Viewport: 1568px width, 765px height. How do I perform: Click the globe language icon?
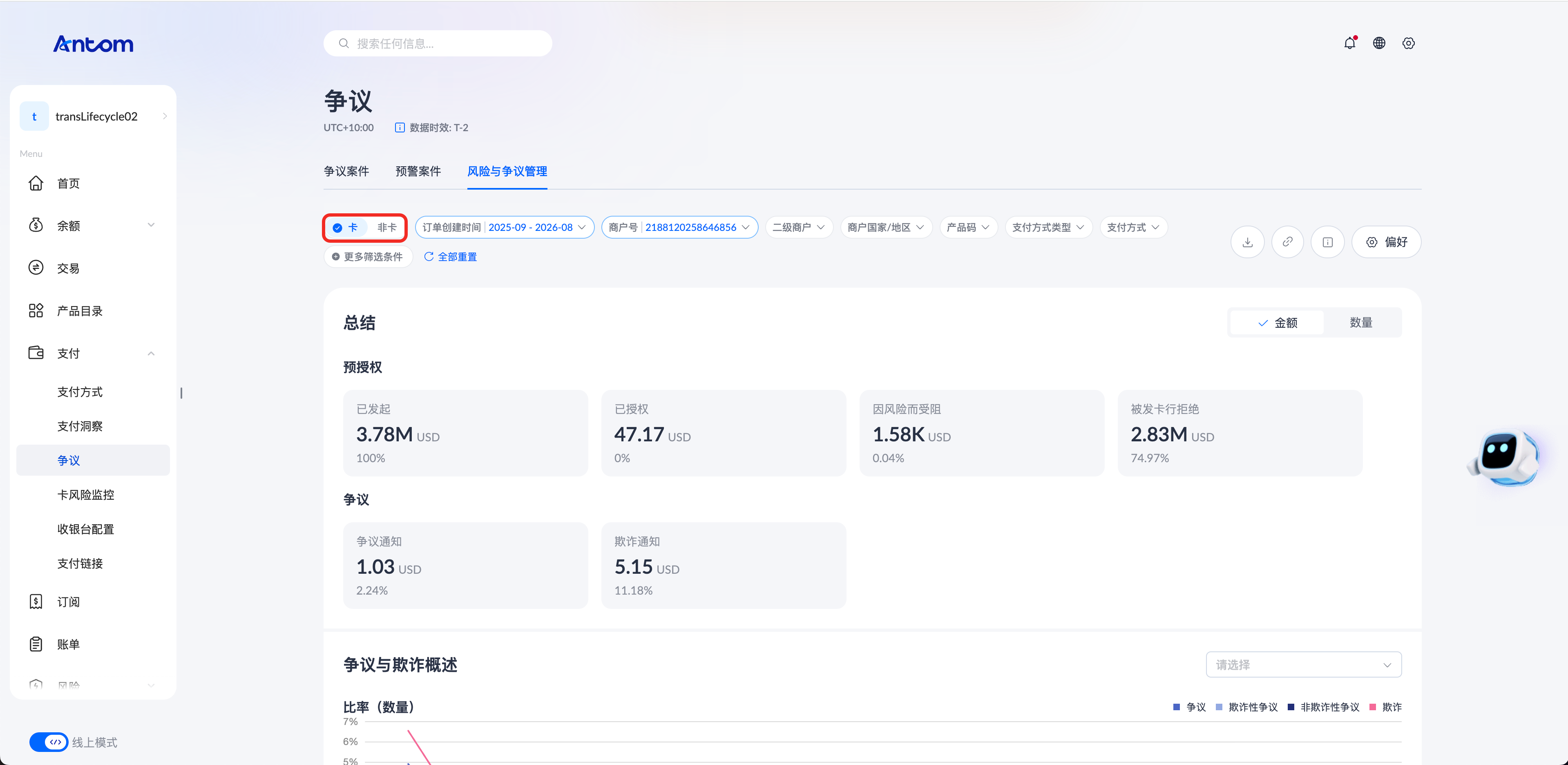[x=1379, y=43]
